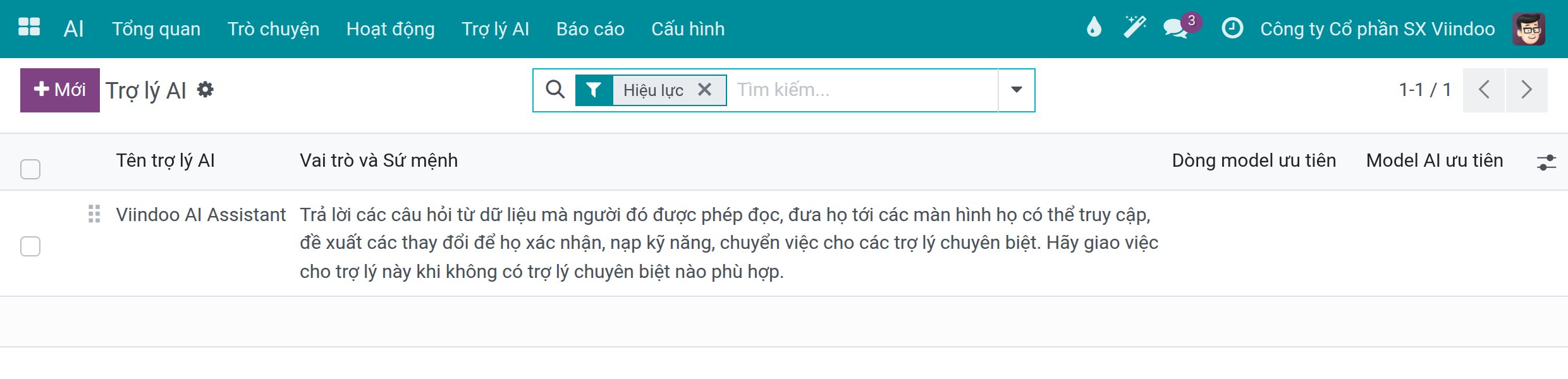Sort by Model AI ưu tiên column
This screenshot has height=379, width=1568.
pyautogui.click(x=1434, y=160)
